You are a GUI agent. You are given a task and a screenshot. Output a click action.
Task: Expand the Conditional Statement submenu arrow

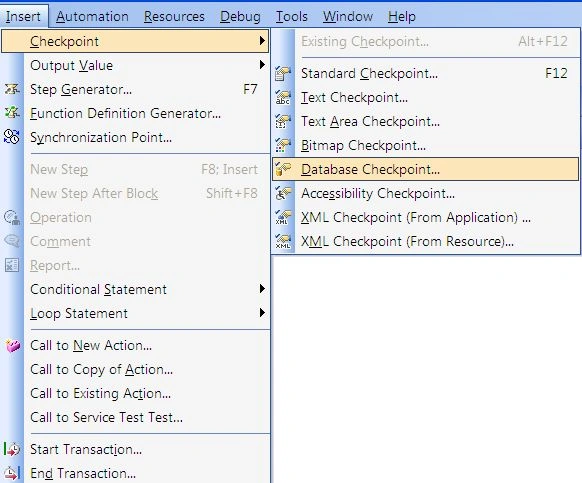[x=262, y=289]
